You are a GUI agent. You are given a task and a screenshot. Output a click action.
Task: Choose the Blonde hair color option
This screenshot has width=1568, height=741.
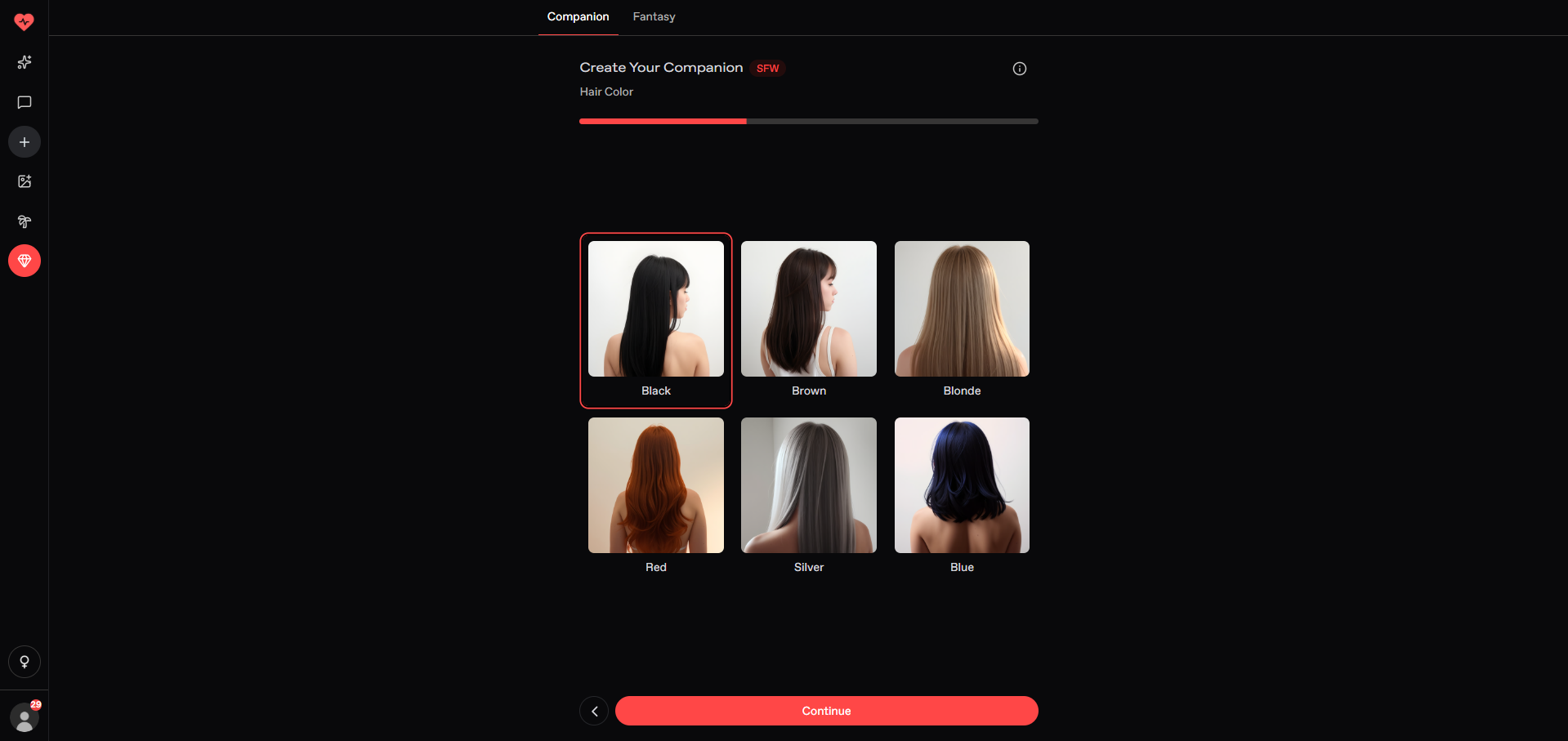962,309
